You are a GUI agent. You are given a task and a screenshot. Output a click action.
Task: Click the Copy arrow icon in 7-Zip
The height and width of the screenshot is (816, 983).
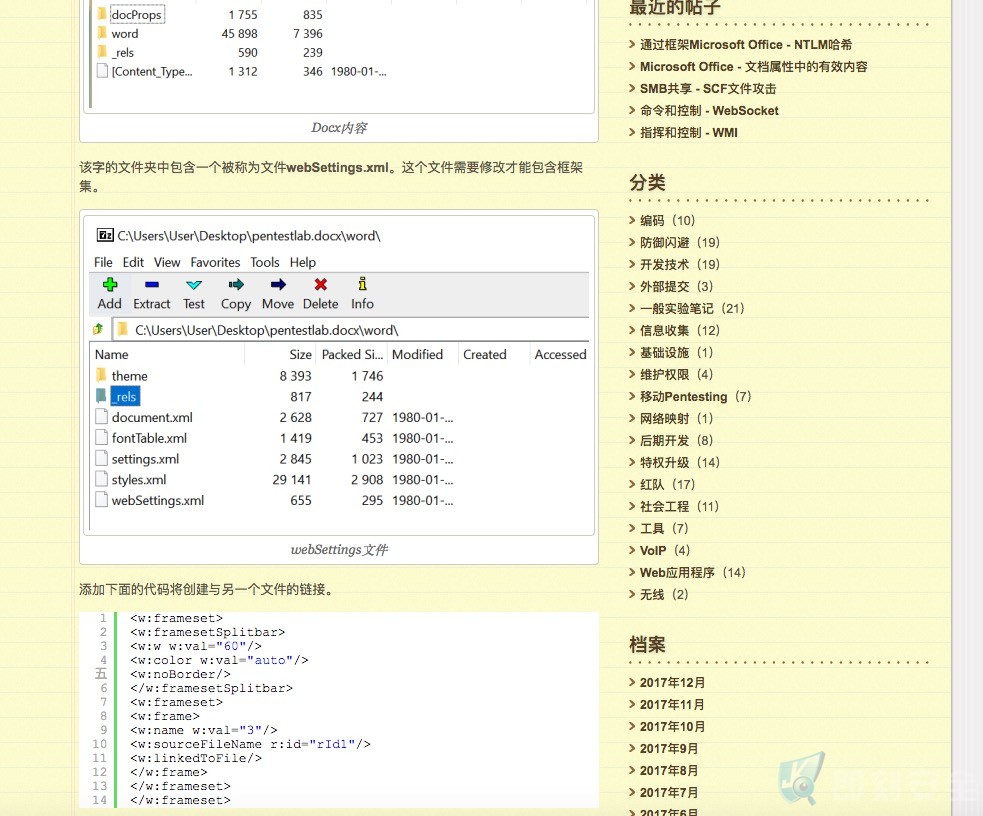pos(236,285)
